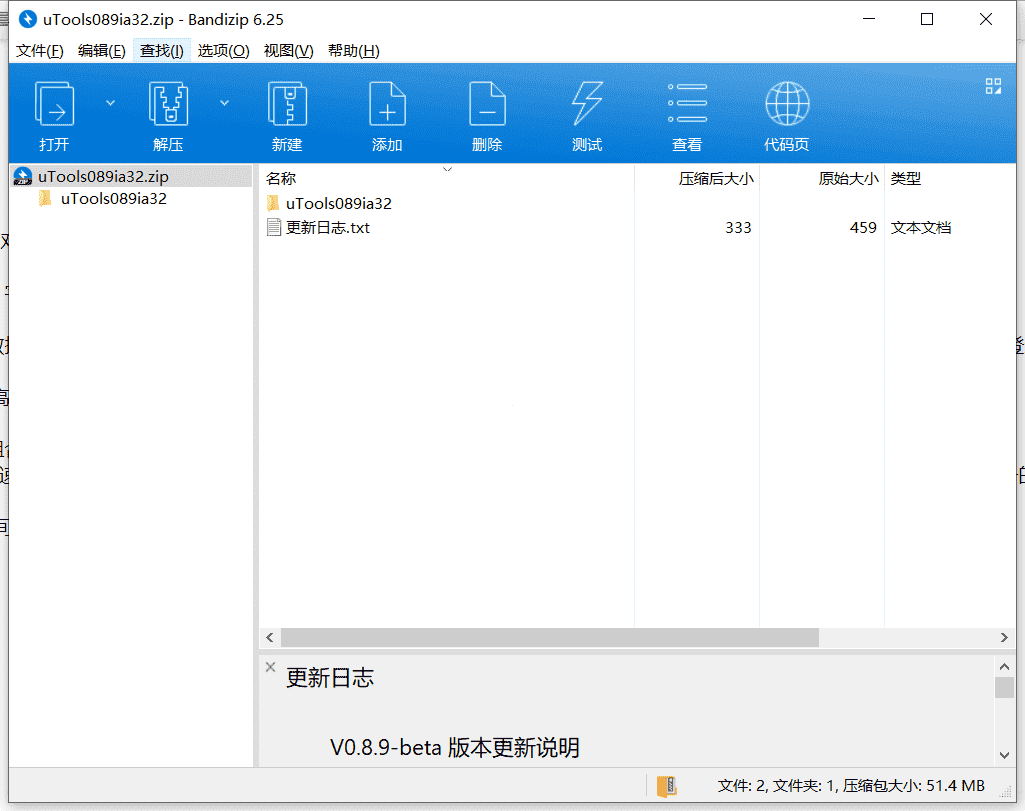The image size is (1025, 811).
Task: Click horizontal scrollbar left arrow
Action: [x=270, y=637]
